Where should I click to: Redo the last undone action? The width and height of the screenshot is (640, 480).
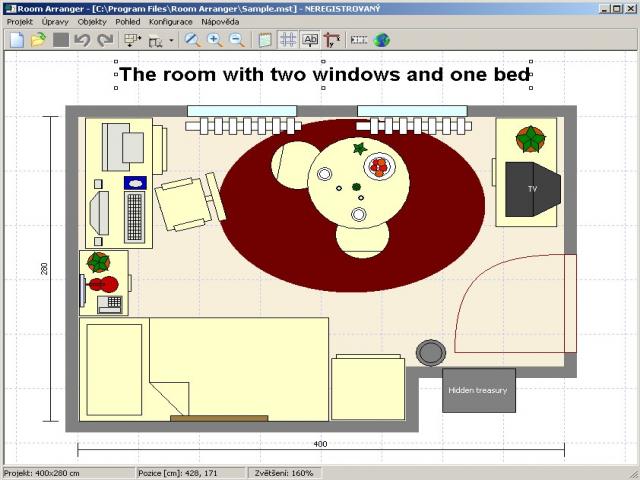point(105,40)
